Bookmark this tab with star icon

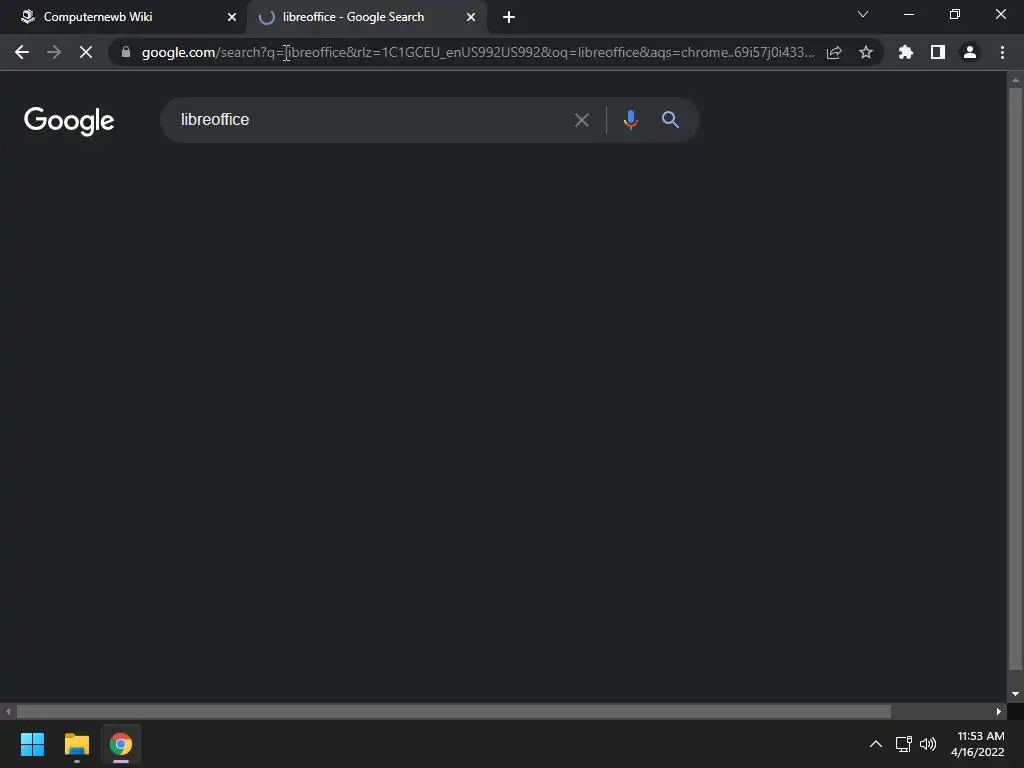[866, 52]
